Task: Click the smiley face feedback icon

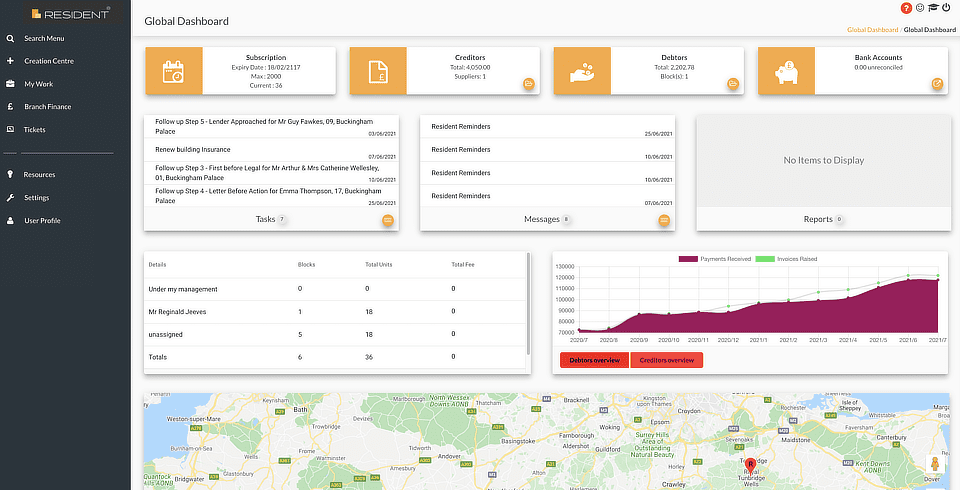Action: pos(920,8)
